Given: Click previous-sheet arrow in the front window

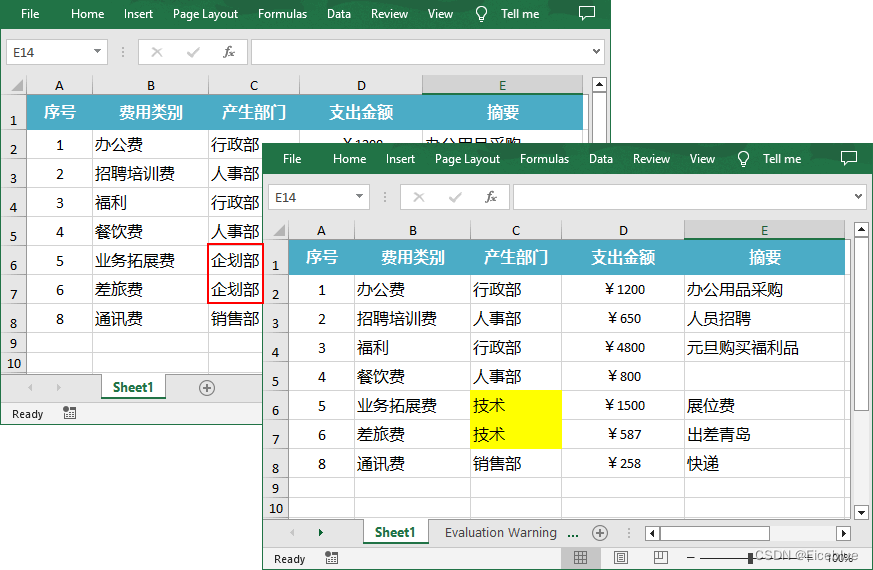Looking at the screenshot, I should (292, 533).
